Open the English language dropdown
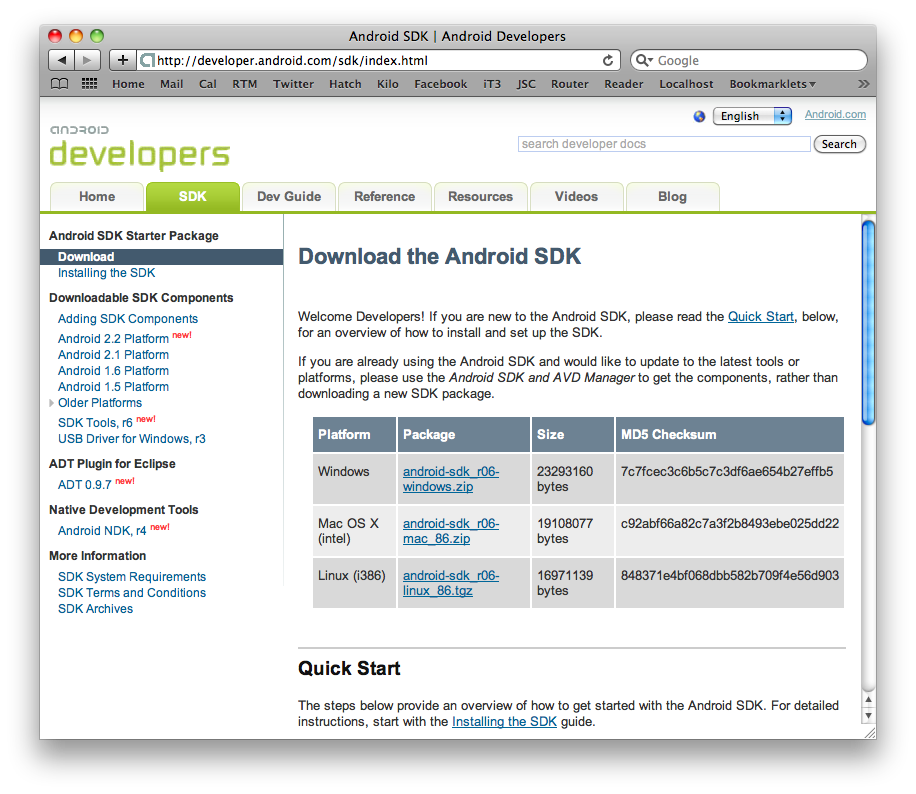Image resolution: width=916 pixels, height=794 pixels. (752, 116)
